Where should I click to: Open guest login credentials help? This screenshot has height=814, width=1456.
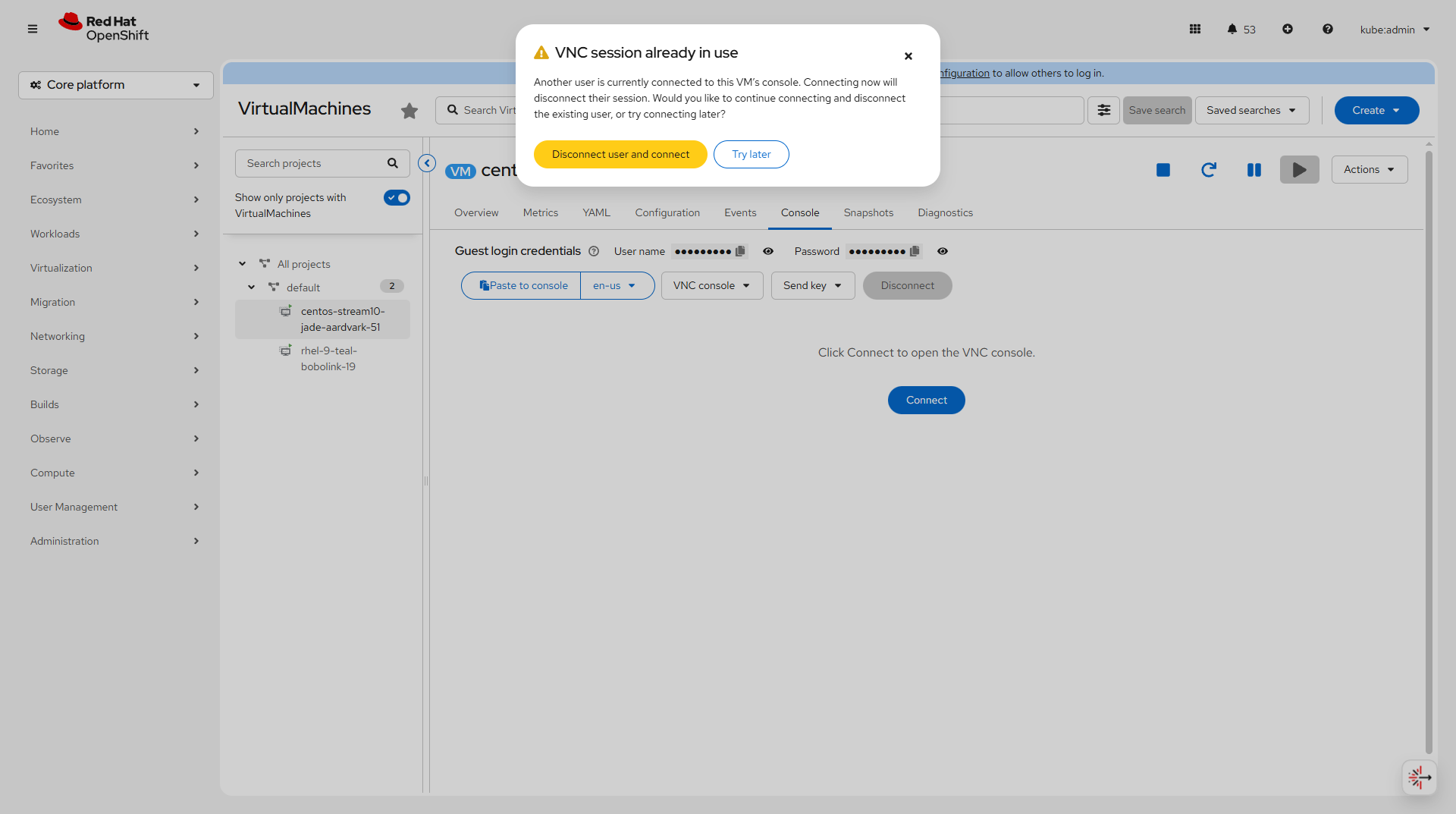594,251
